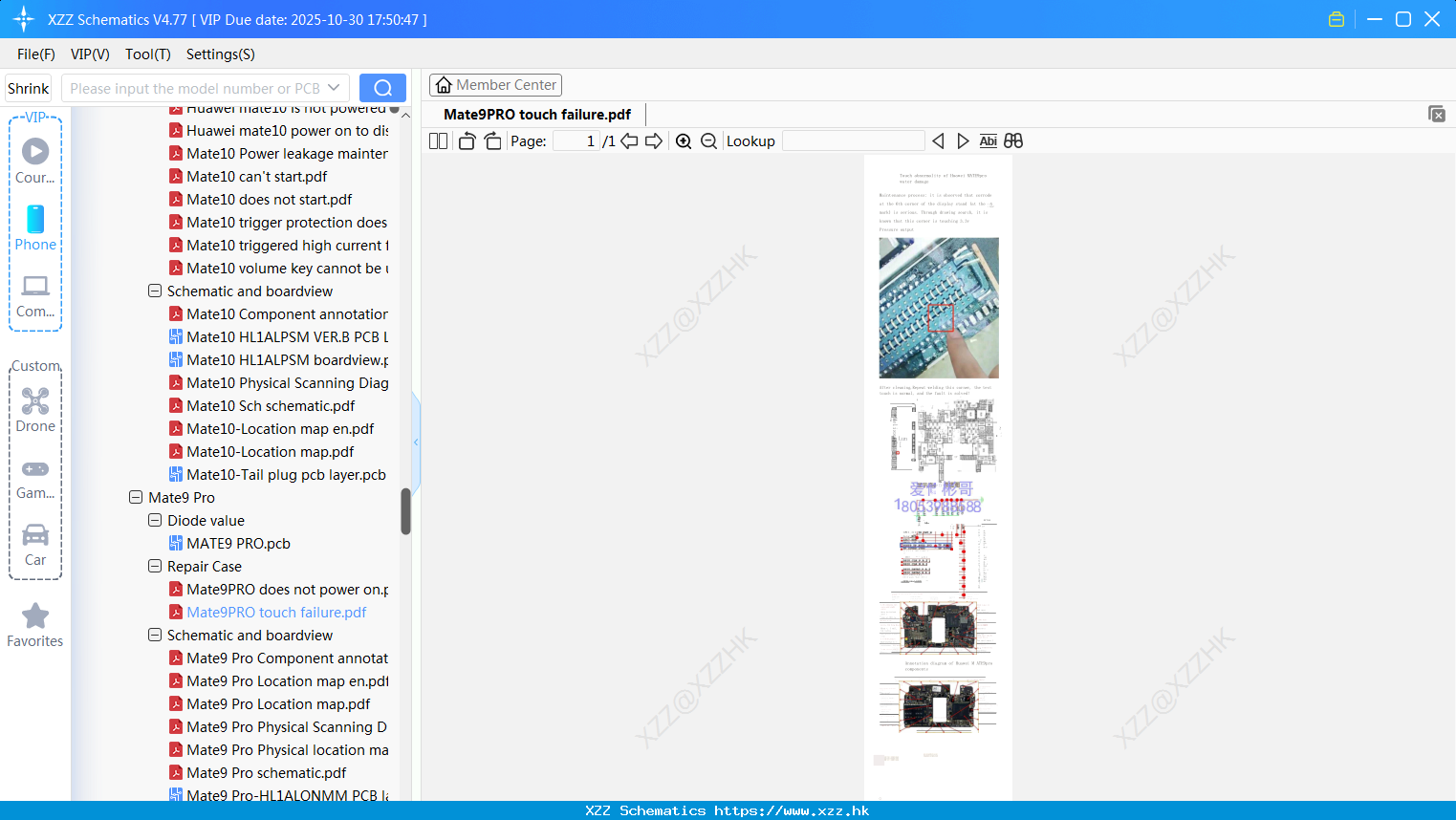Viewport: 1456px width, 820px height.
Task: Open the Drone category
Action: [35, 410]
